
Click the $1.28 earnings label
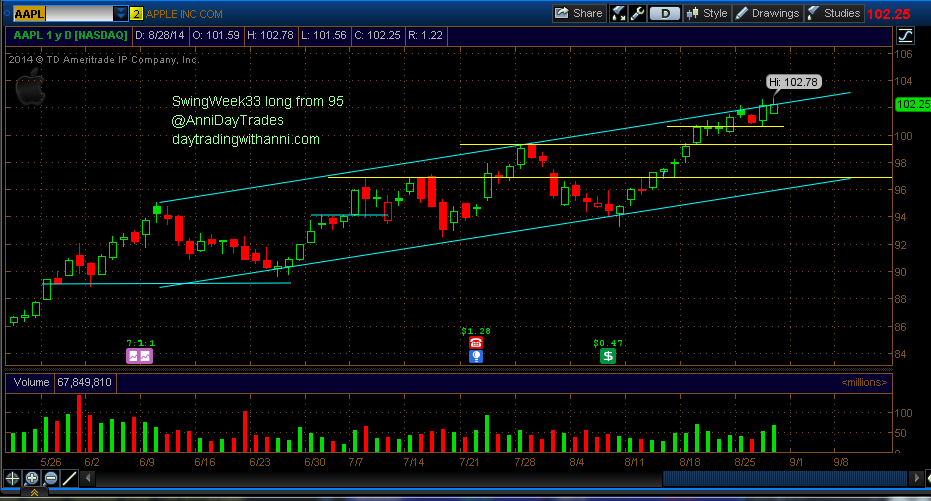pyautogui.click(x=476, y=331)
